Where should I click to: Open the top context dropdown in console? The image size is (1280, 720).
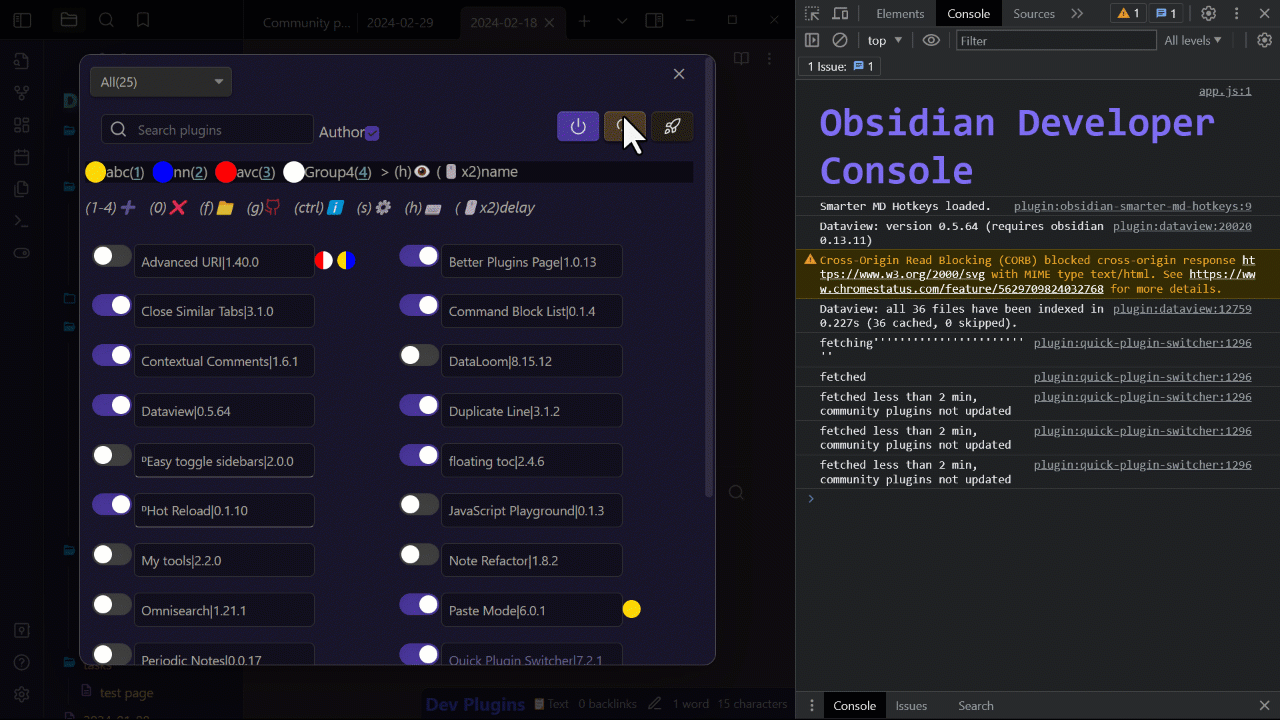[x=884, y=40]
